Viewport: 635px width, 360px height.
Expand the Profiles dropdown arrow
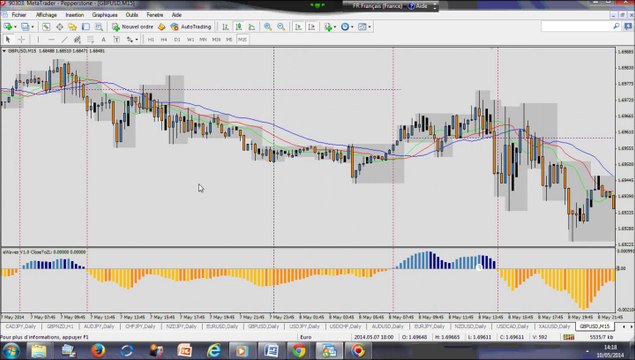[x=33, y=27]
